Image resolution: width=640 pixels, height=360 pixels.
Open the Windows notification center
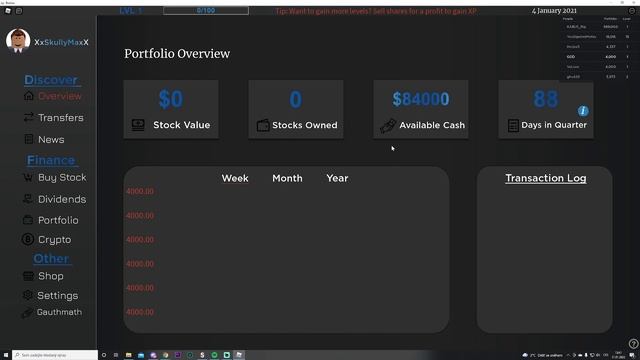[x=632, y=355]
